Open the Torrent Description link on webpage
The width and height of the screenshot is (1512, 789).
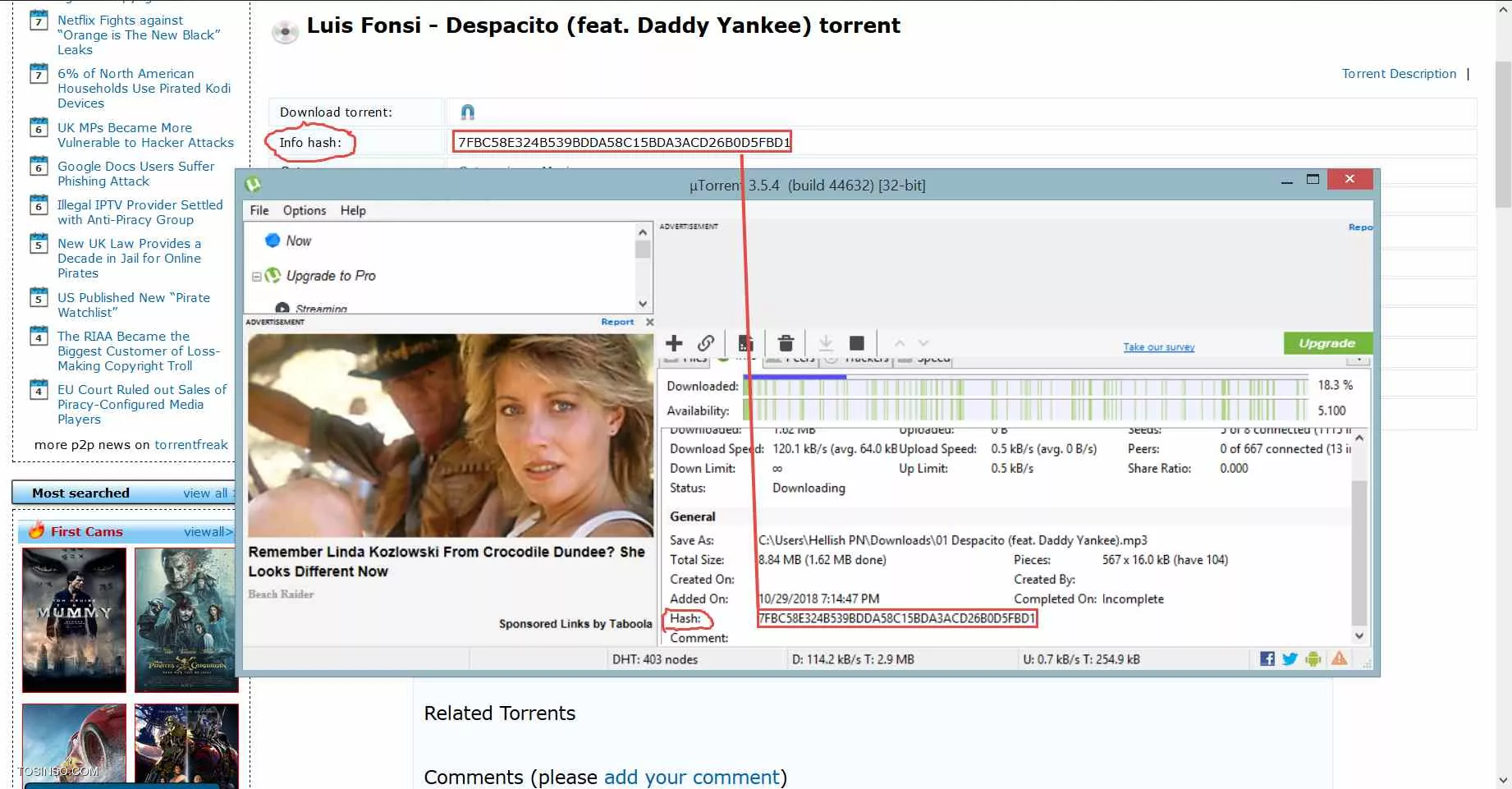pyautogui.click(x=1399, y=74)
